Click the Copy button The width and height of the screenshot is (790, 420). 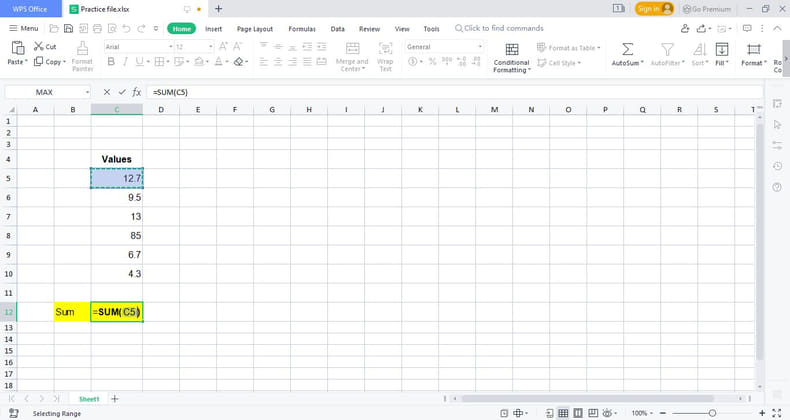49,61
